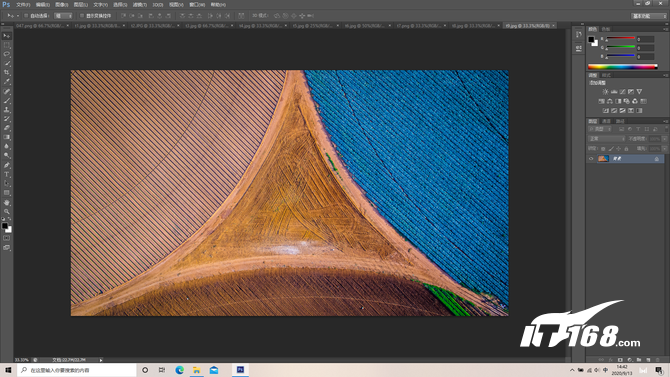
Task: Select the Crop tool
Action: click(x=6, y=73)
